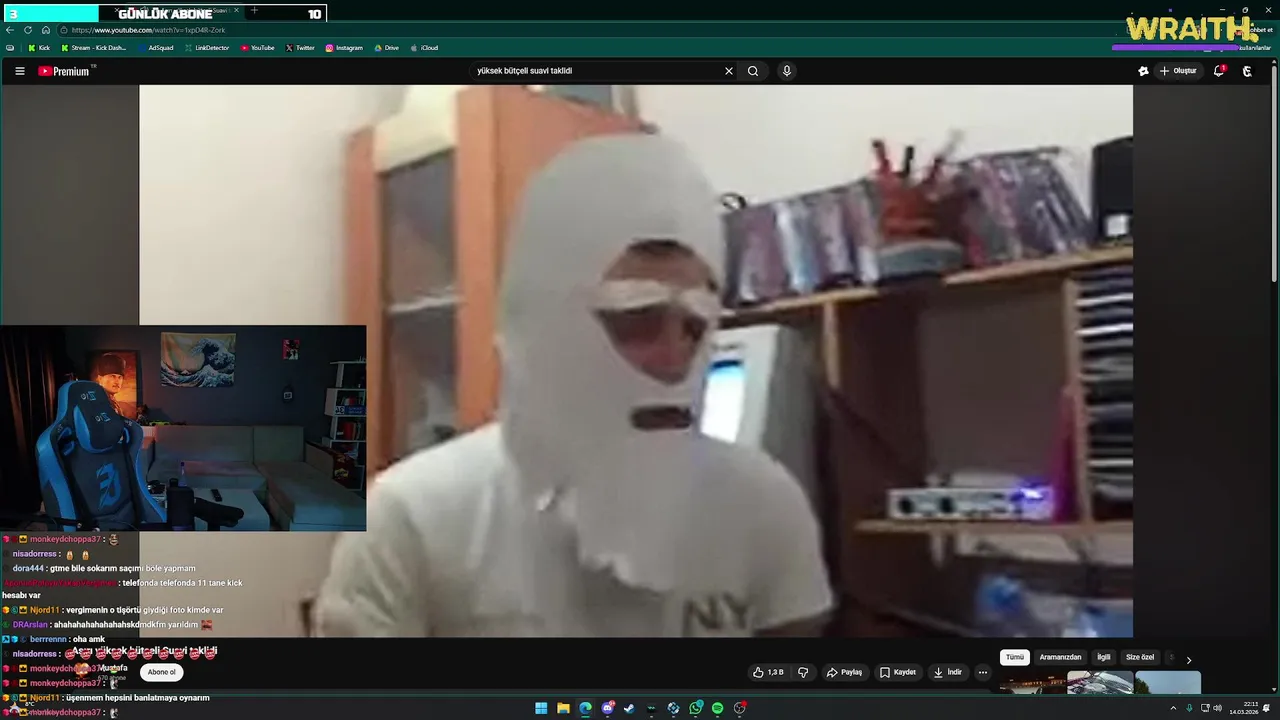1280x720 pixels.
Task: Click the Oluştur create button
Action: point(1178,71)
